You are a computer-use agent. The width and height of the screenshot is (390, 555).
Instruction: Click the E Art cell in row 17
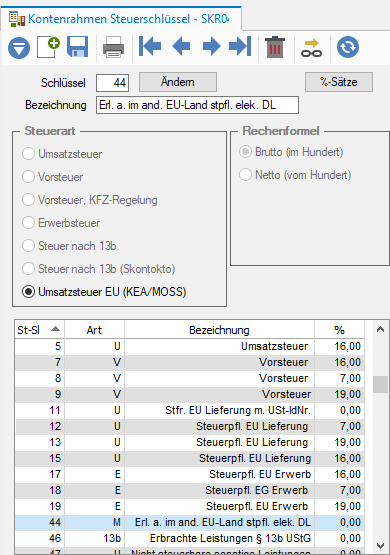[x=94, y=474]
